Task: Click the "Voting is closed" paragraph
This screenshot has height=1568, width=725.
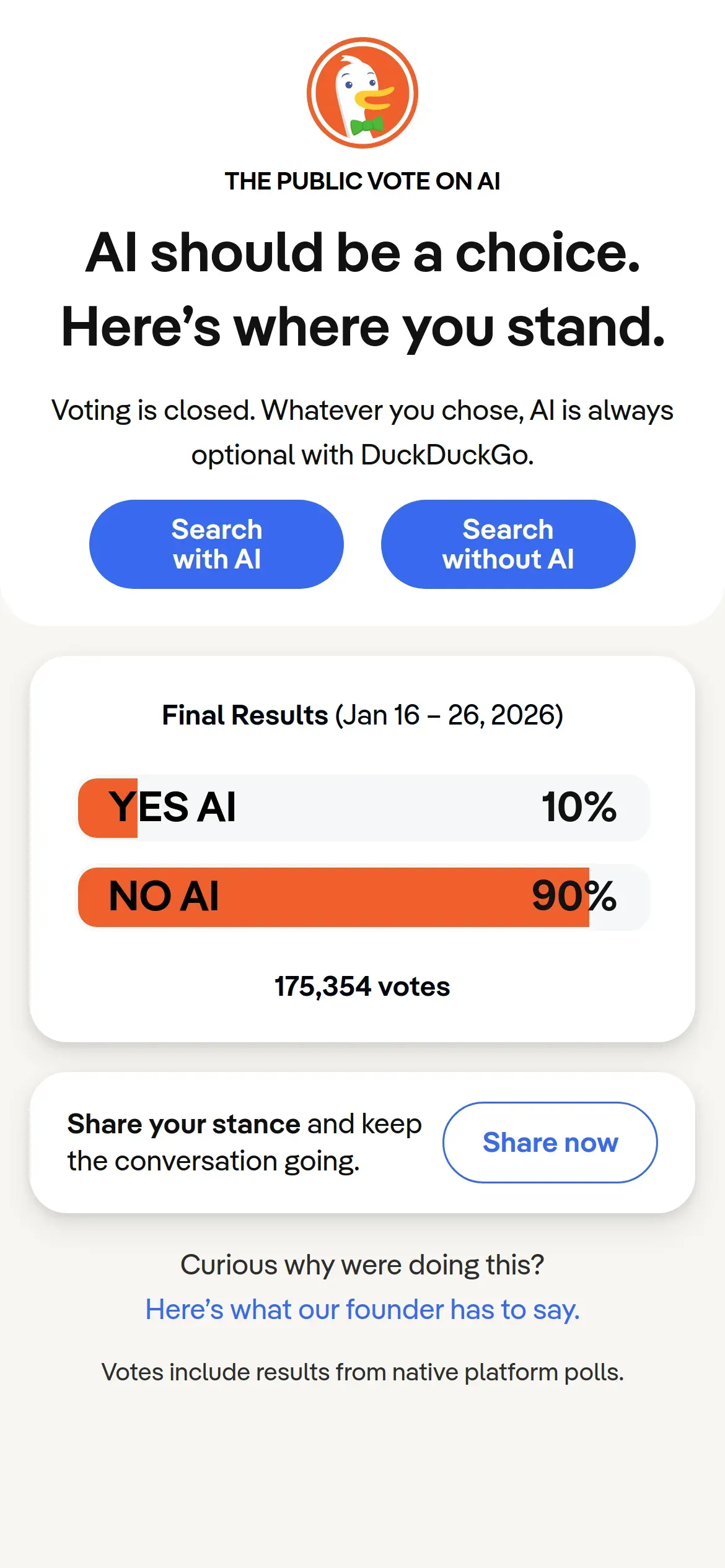Action: [x=362, y=432]
